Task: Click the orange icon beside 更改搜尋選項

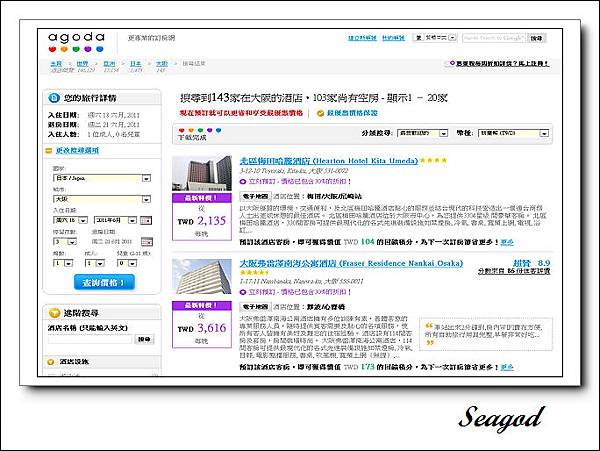Action: pos(49,151)
